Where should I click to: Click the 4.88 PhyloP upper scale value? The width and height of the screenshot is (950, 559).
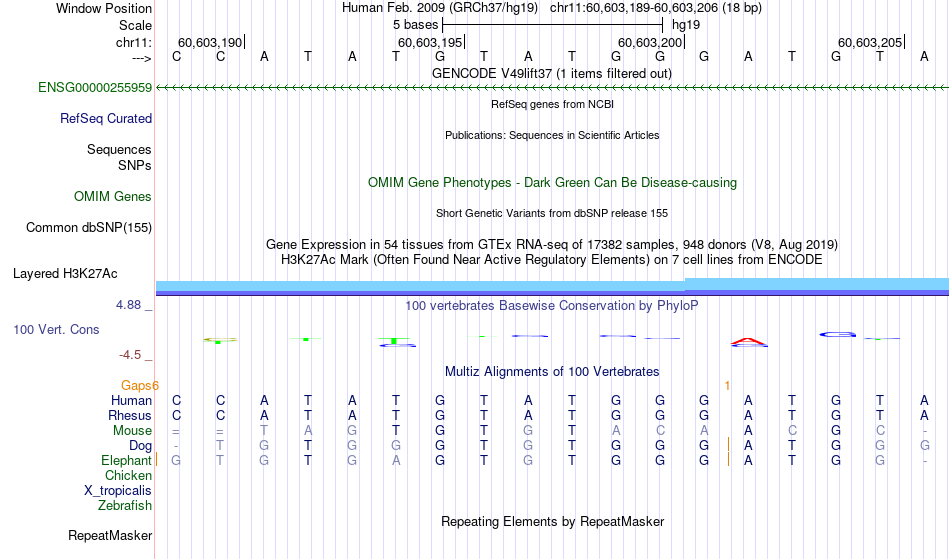[x=128, y=305]
